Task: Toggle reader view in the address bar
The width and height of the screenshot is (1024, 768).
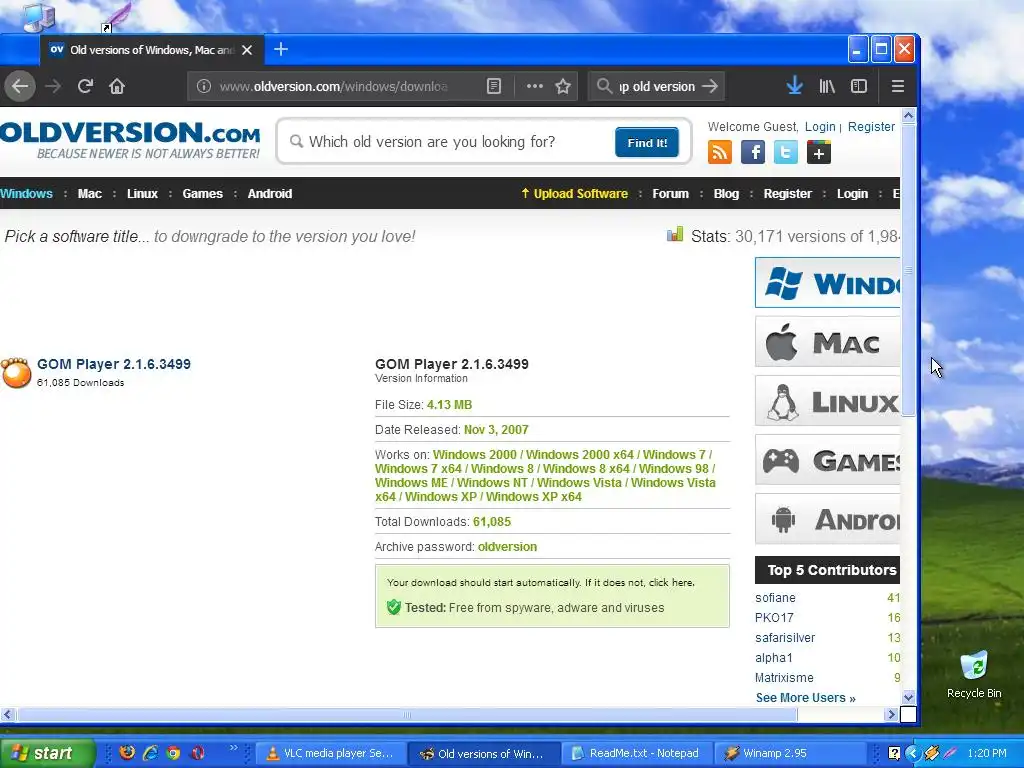Action: click(x=494, y=86)
